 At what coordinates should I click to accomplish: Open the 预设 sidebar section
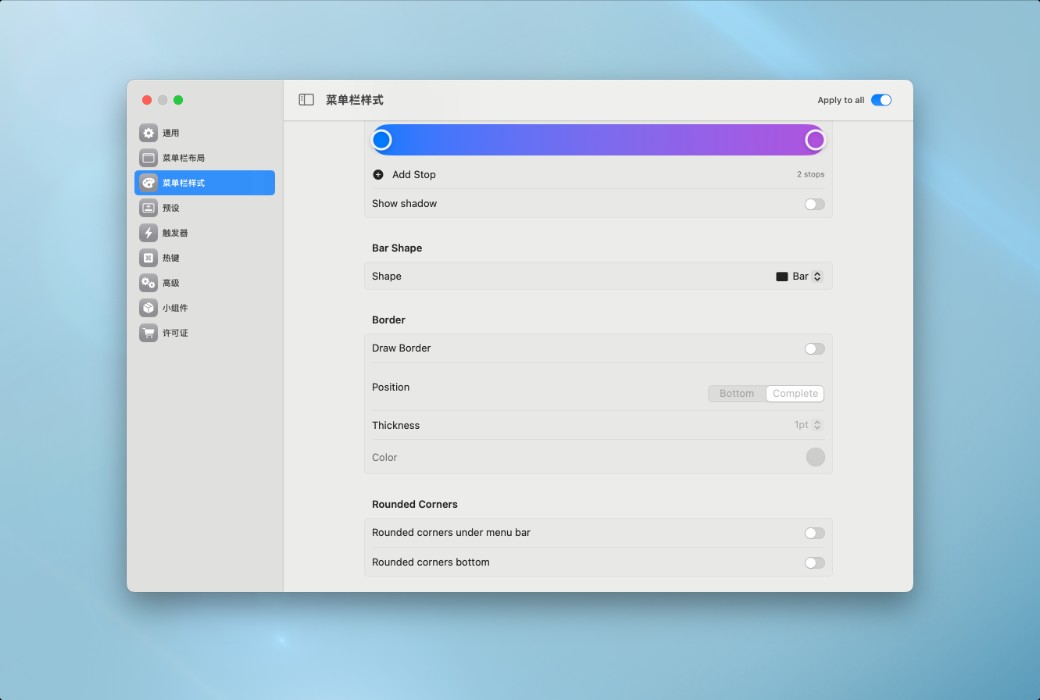click(204, 208)
